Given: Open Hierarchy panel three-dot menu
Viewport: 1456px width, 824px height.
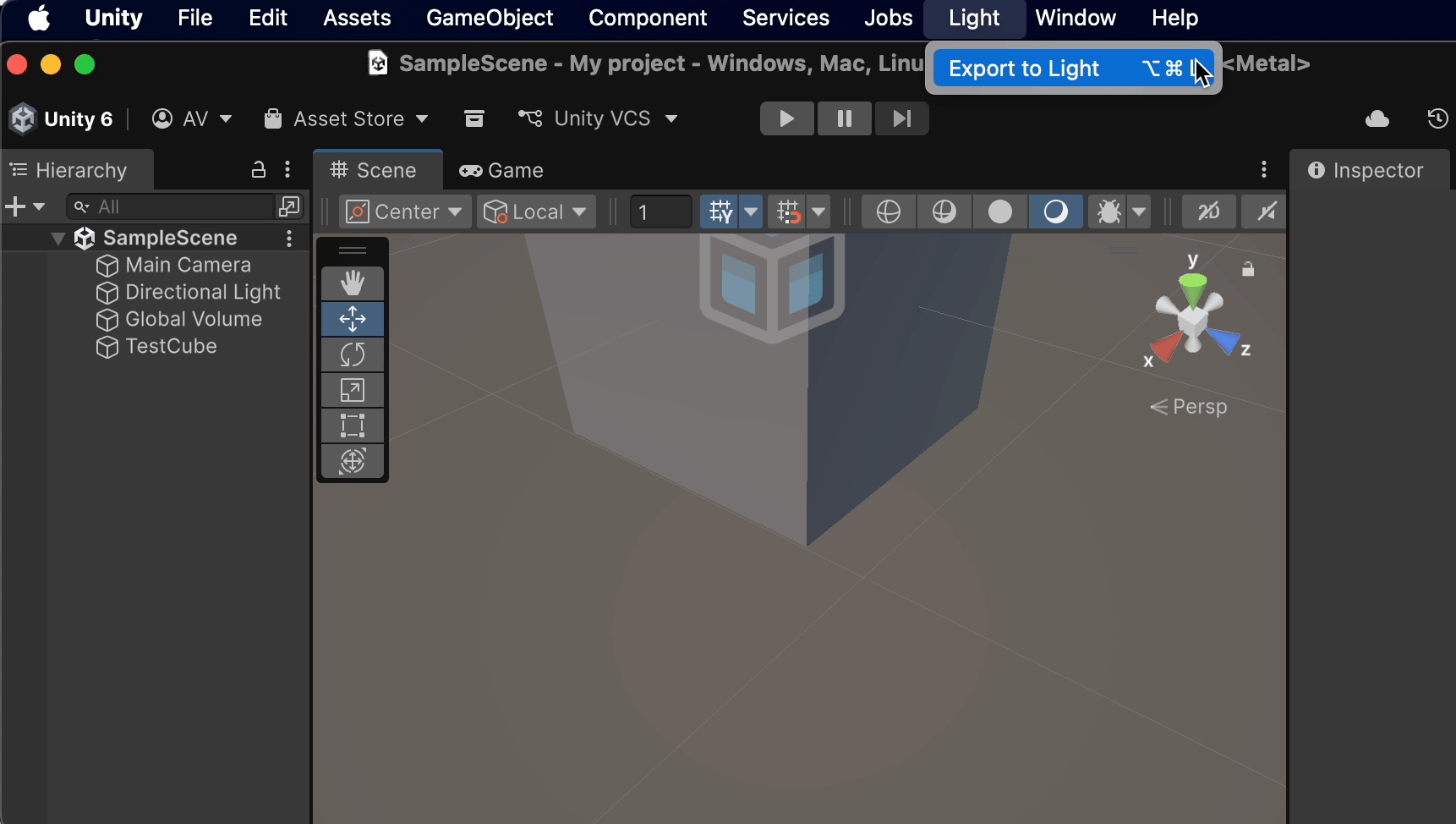Looking at the screenshot, I should (x=288, y=170).
